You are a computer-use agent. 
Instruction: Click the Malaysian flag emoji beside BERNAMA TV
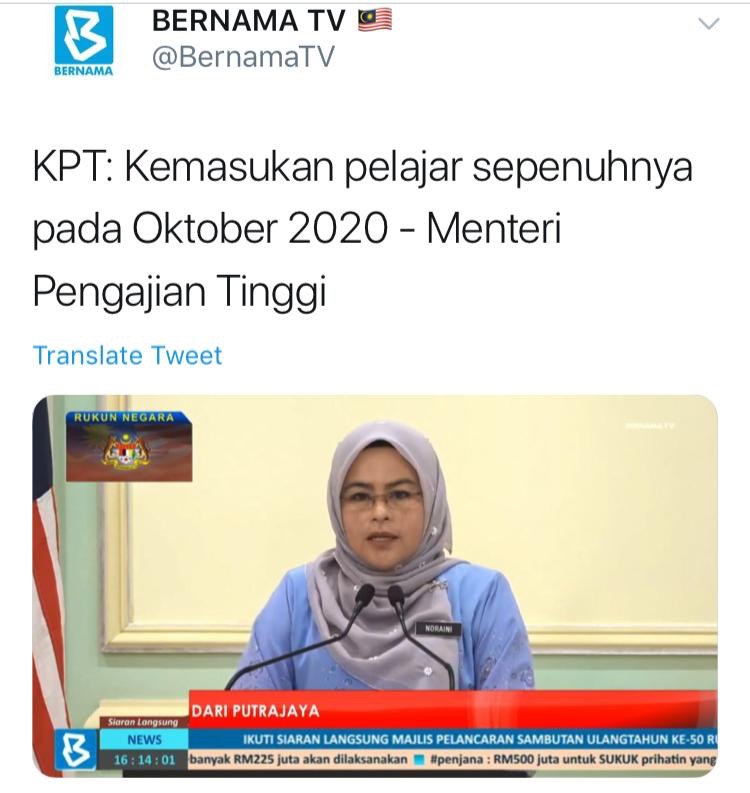tap(375, 20)
